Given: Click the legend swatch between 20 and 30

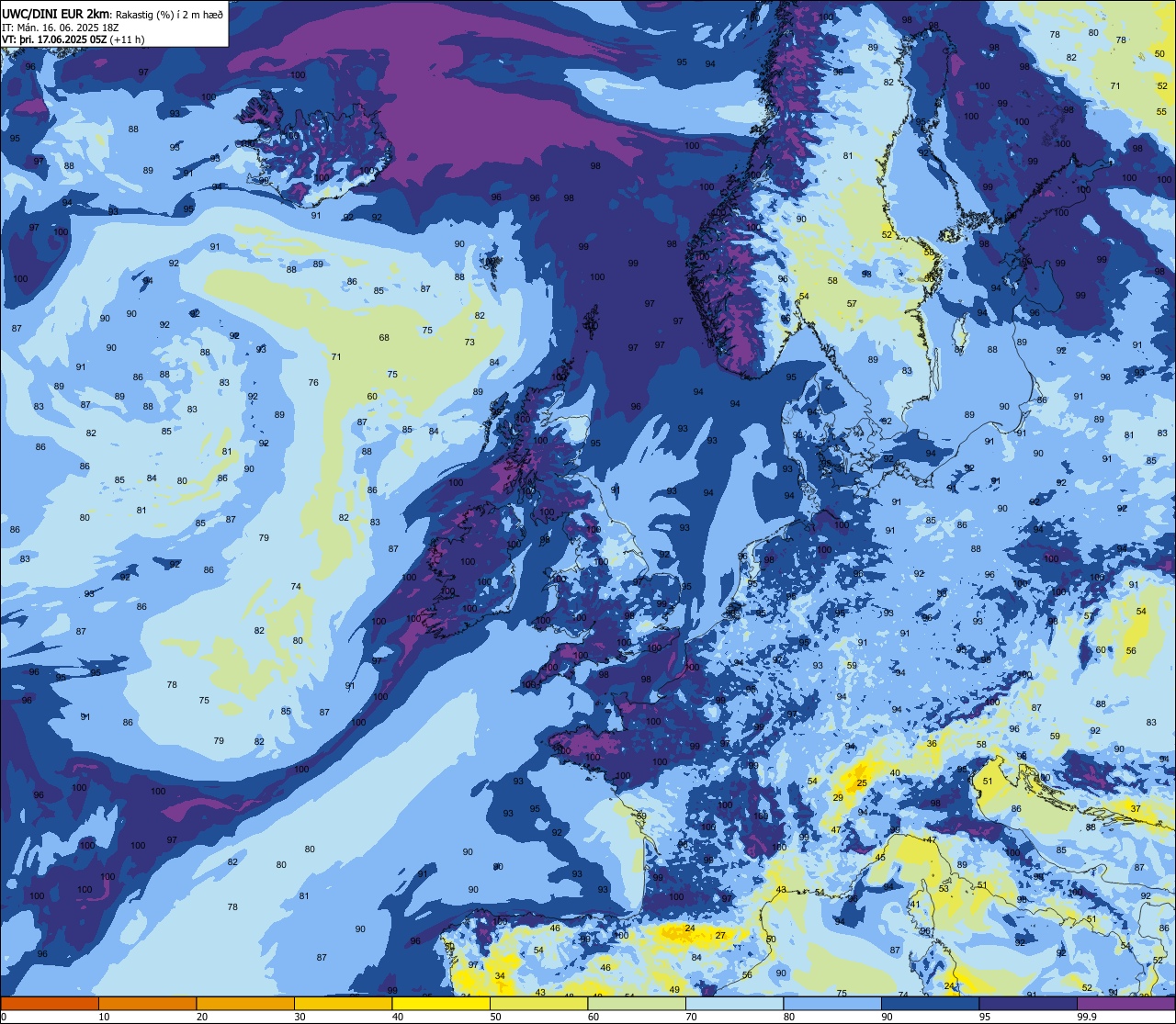Looking at the screenshot, I should pos(245,1003).
